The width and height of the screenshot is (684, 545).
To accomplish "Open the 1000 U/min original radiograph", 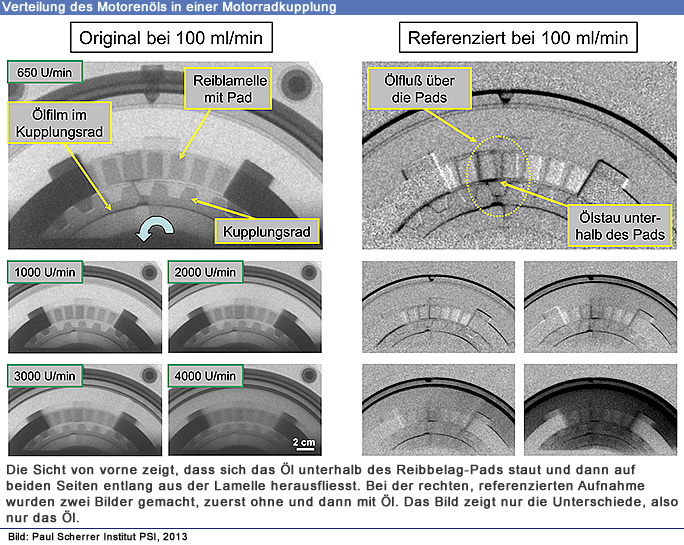I will pyautogui.click(x=85, y=307).
